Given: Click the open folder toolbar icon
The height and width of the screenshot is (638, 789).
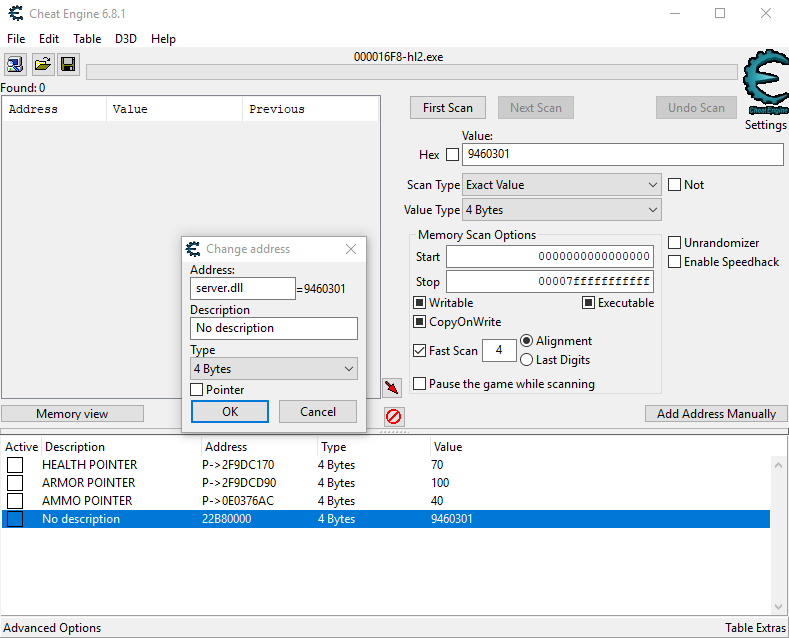Looking at the screenshot, I should [42, 65].
